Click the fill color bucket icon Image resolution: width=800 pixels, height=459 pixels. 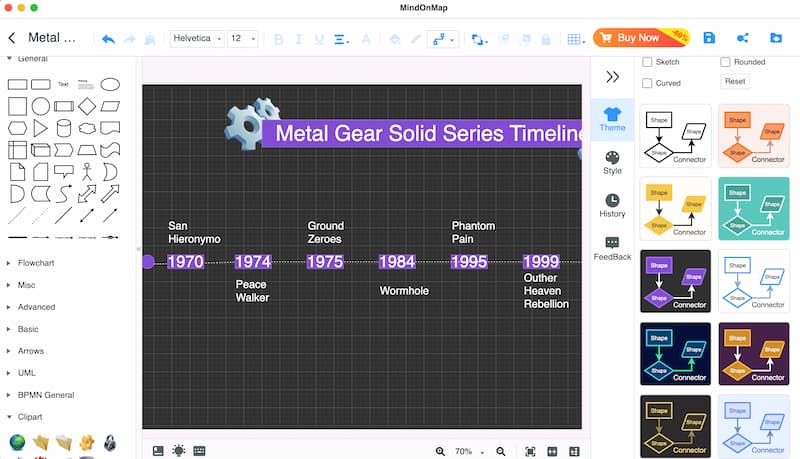[x=394, y=39]
